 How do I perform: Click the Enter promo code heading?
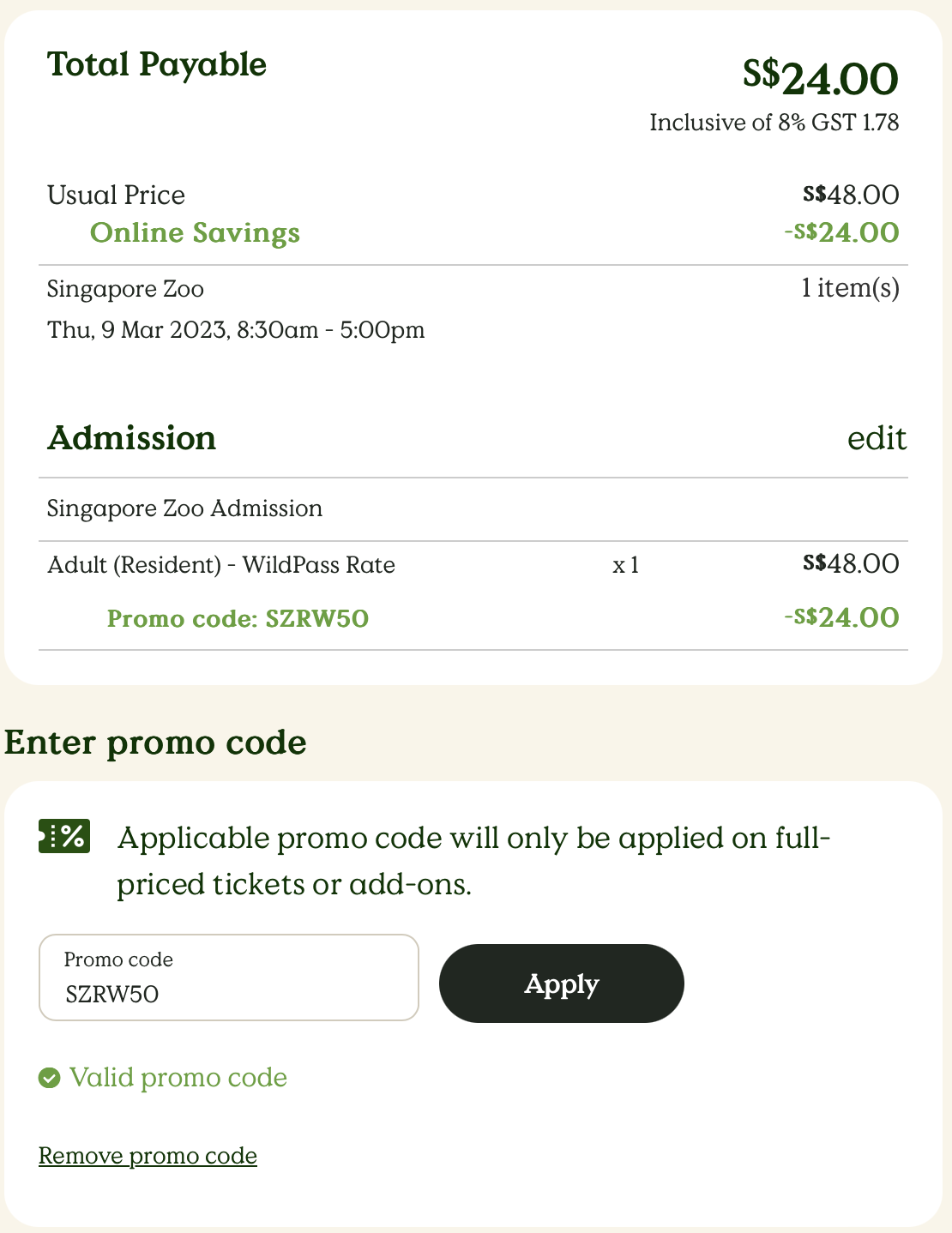155,743
